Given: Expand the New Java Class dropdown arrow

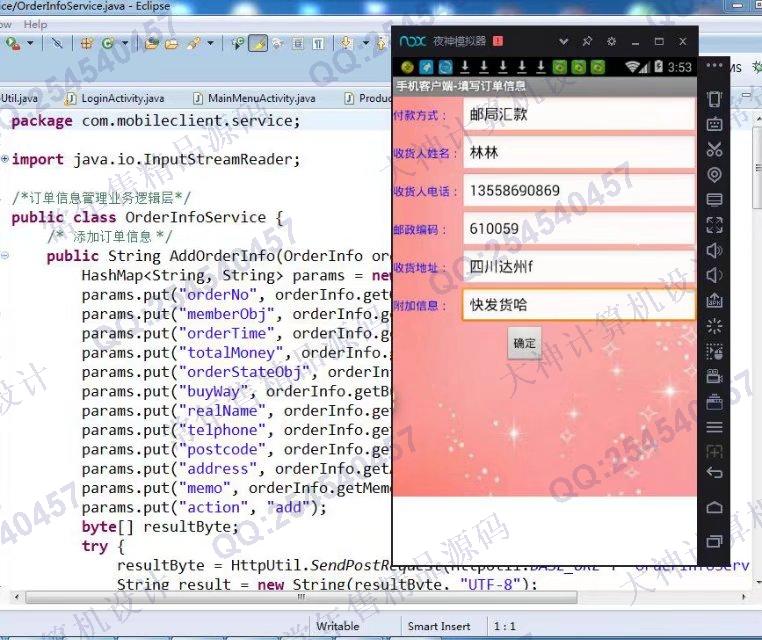Looking at the screenshot, I should (x=125, y=43).
